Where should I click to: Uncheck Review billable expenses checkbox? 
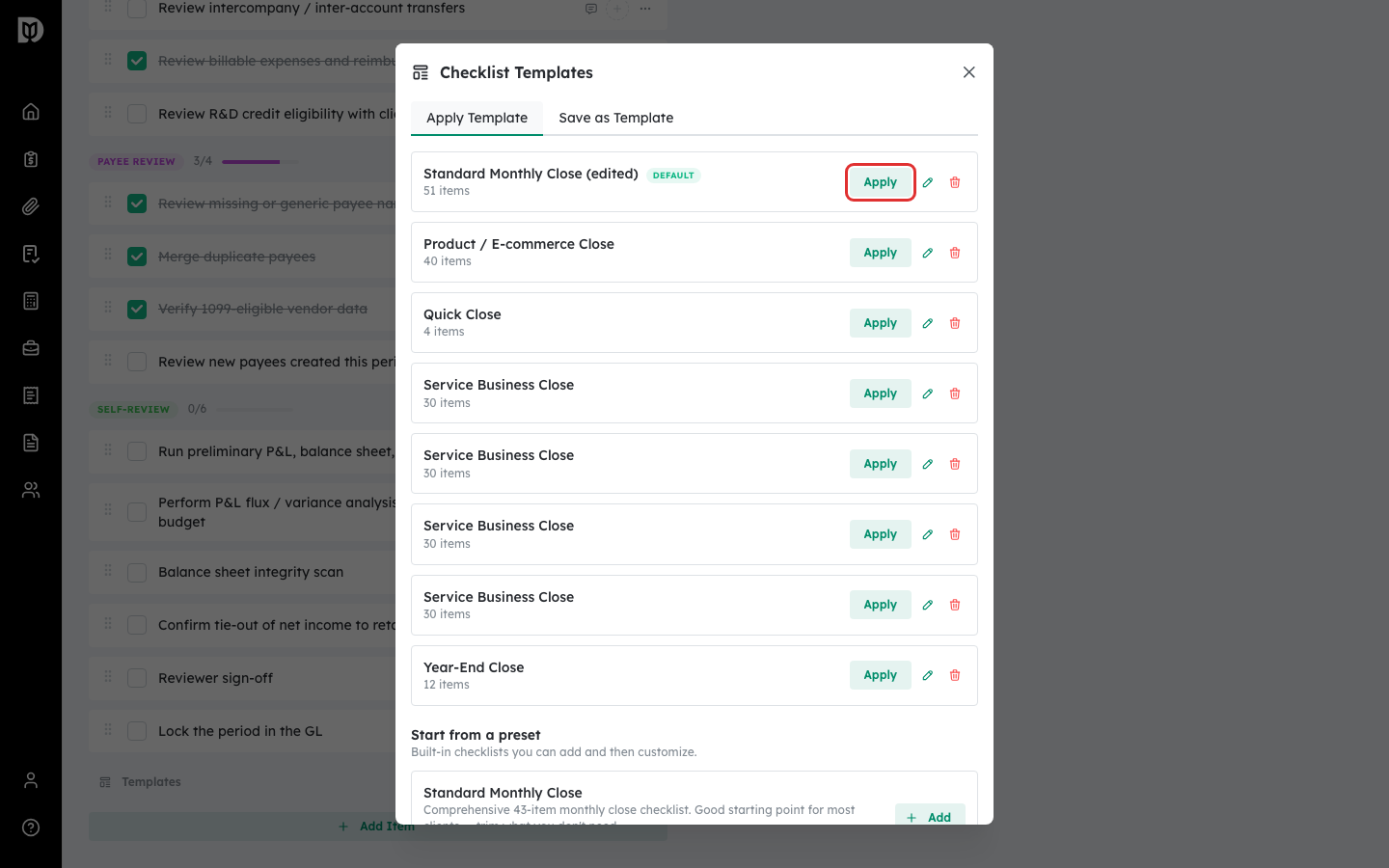(137, 61)
